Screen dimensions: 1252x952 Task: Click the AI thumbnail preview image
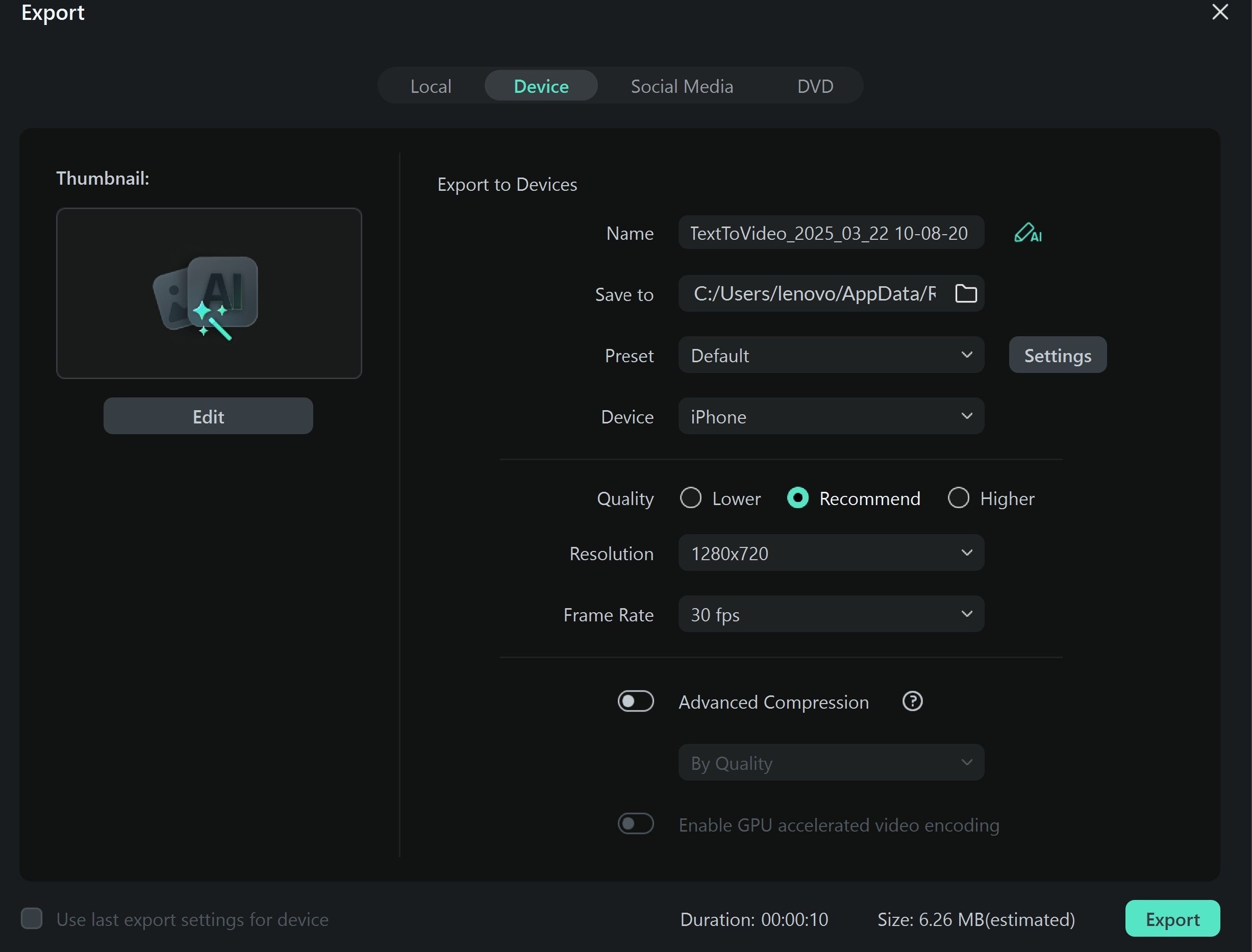click(209, 293)
